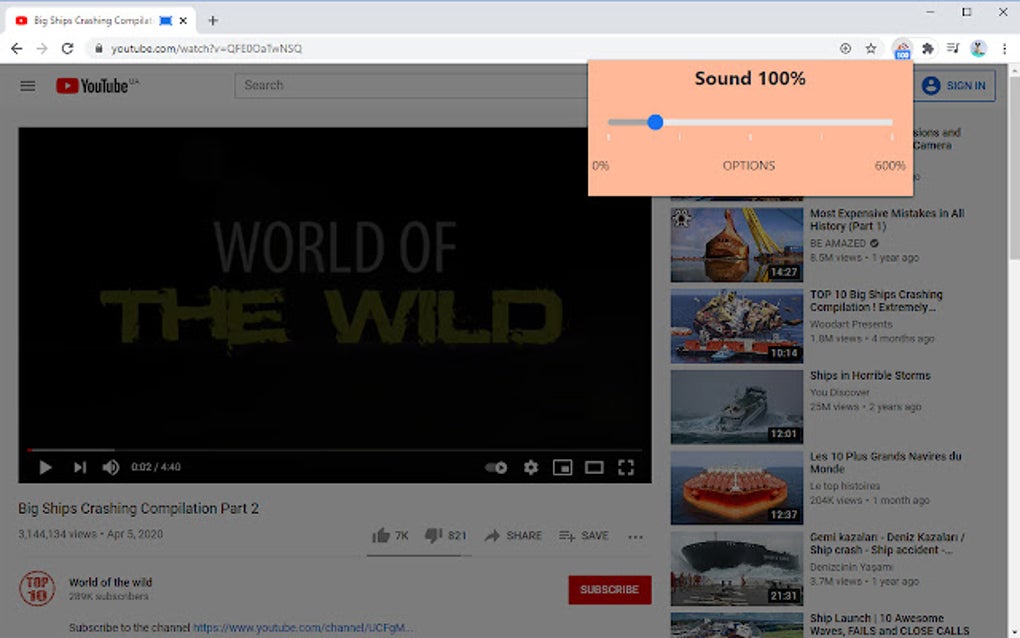The image size is (1020, 638).
Task: Reload the current page
Action: click(68, 48)
